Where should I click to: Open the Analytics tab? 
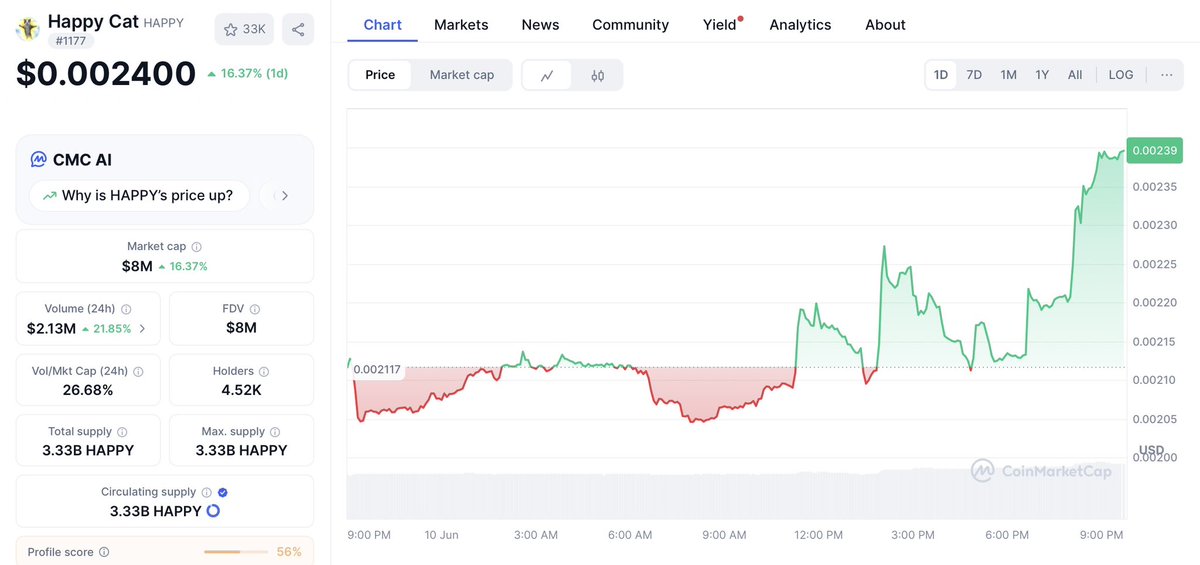click(x=800, y=24)
